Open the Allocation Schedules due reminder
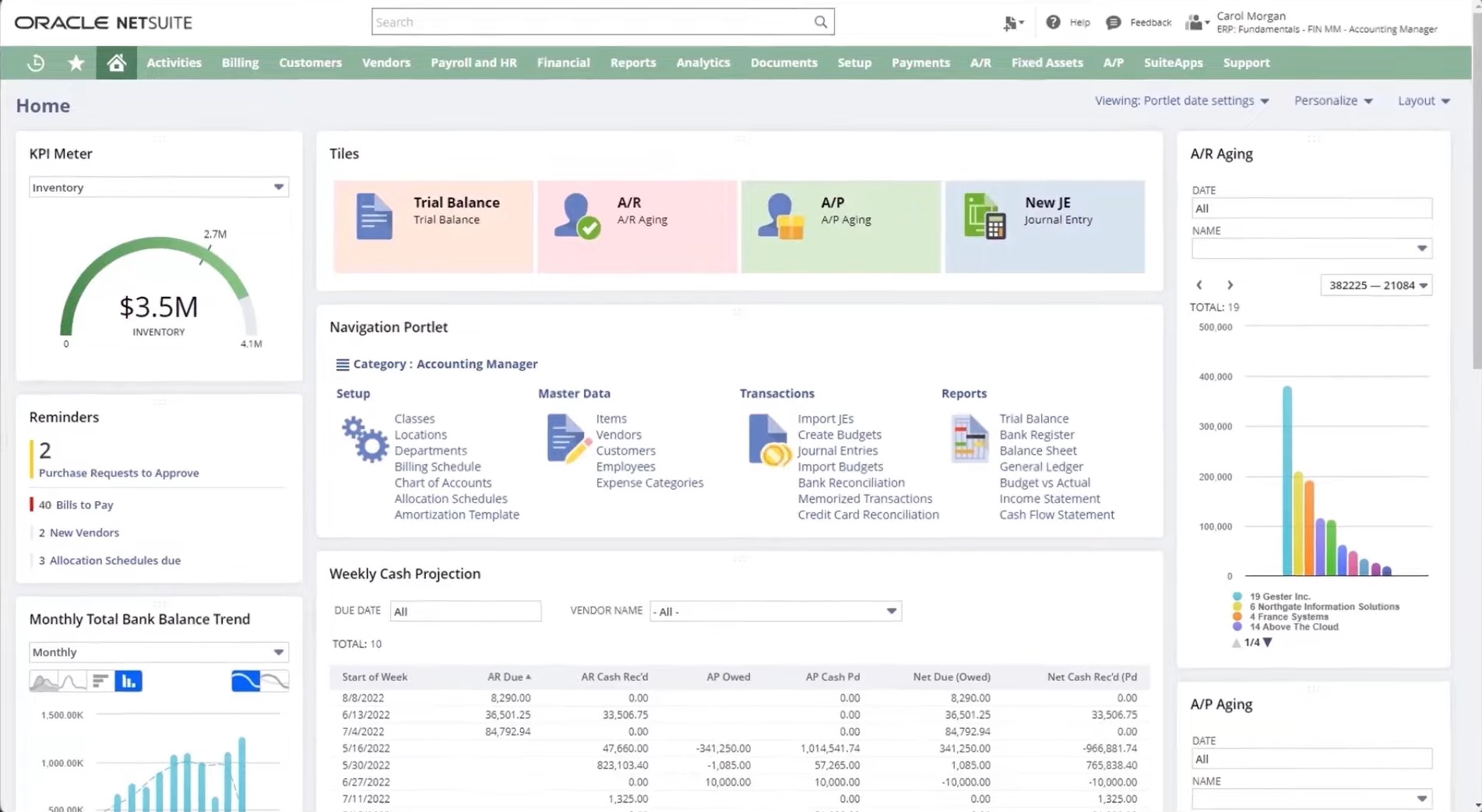This screenshot has width=1482, height=812. pyautogui.click(x=109, y=561)
